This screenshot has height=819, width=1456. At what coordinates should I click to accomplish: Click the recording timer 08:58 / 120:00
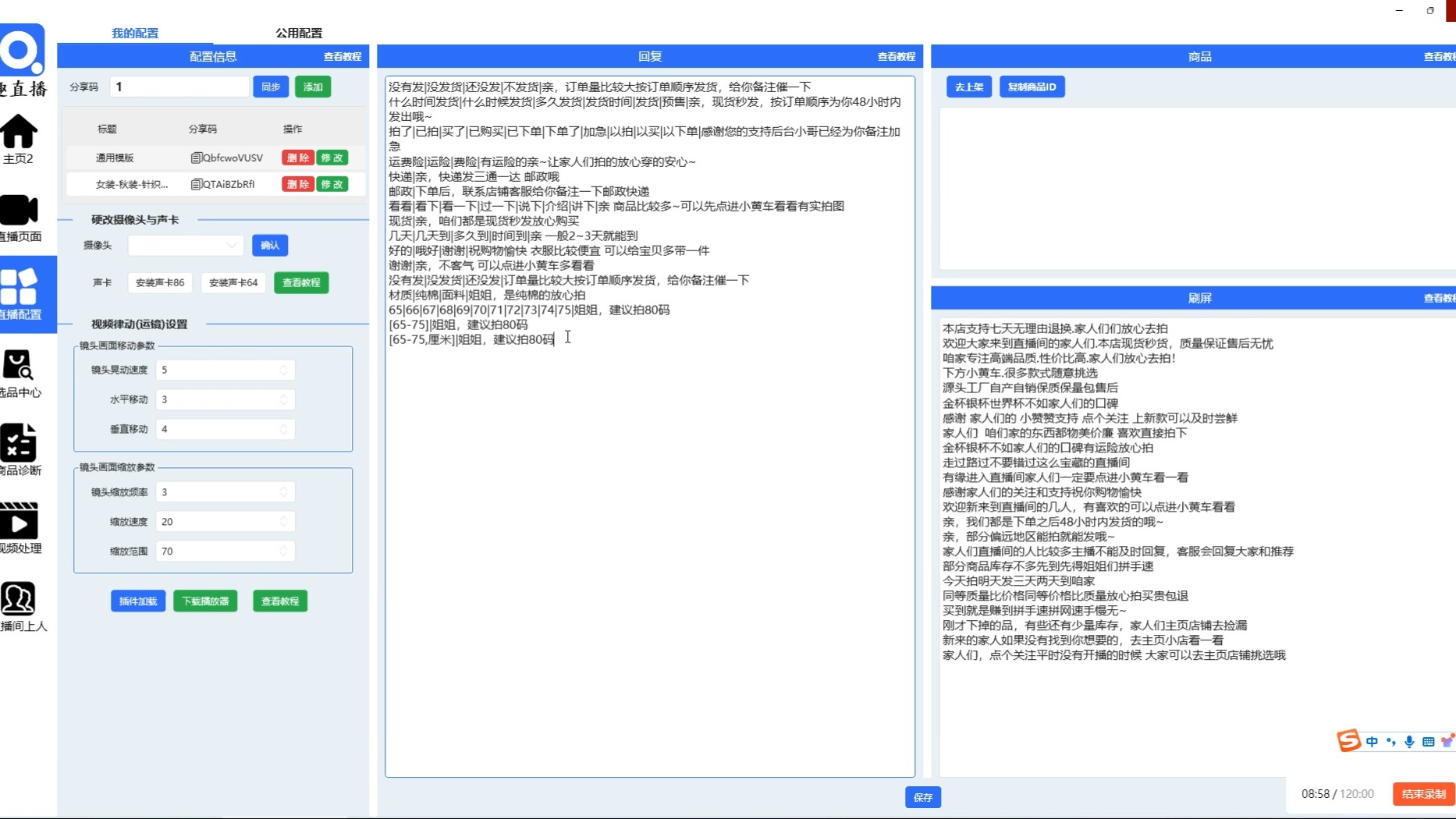click(1337, 794)
